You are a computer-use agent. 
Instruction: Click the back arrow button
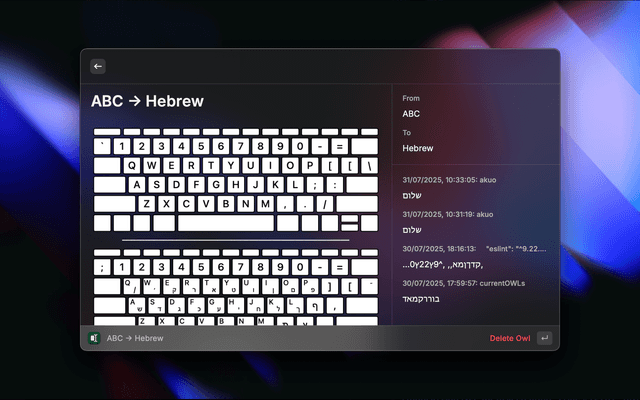[98, 66]
